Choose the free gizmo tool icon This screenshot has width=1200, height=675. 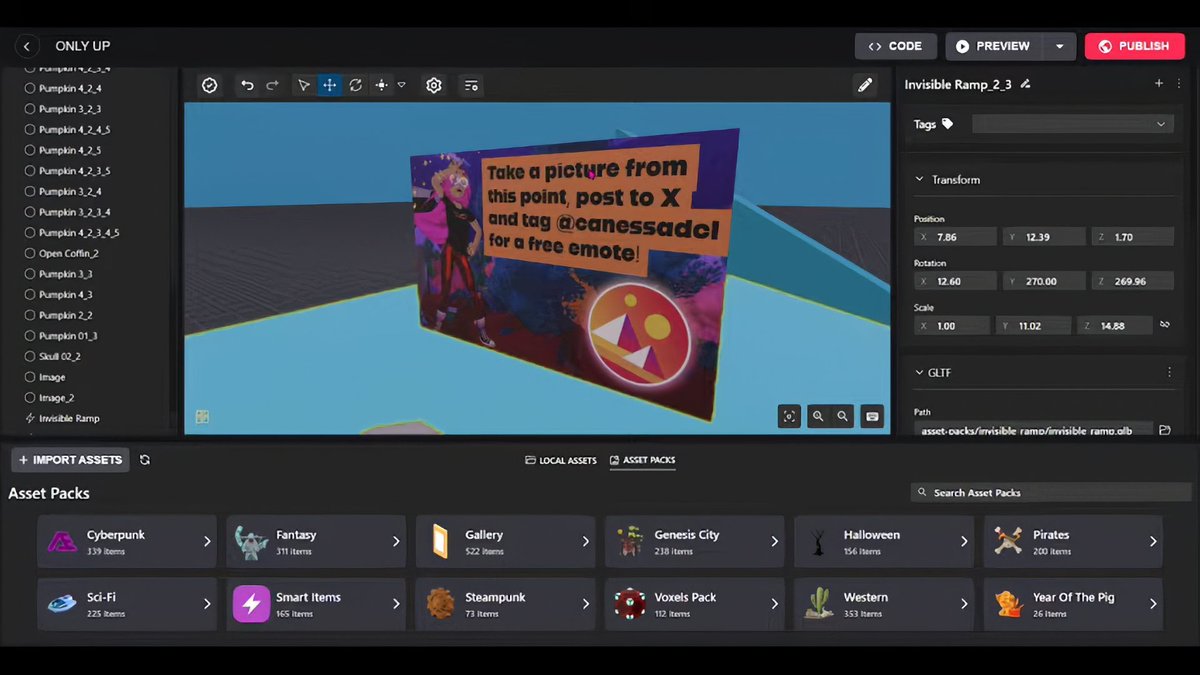point(381,86)
